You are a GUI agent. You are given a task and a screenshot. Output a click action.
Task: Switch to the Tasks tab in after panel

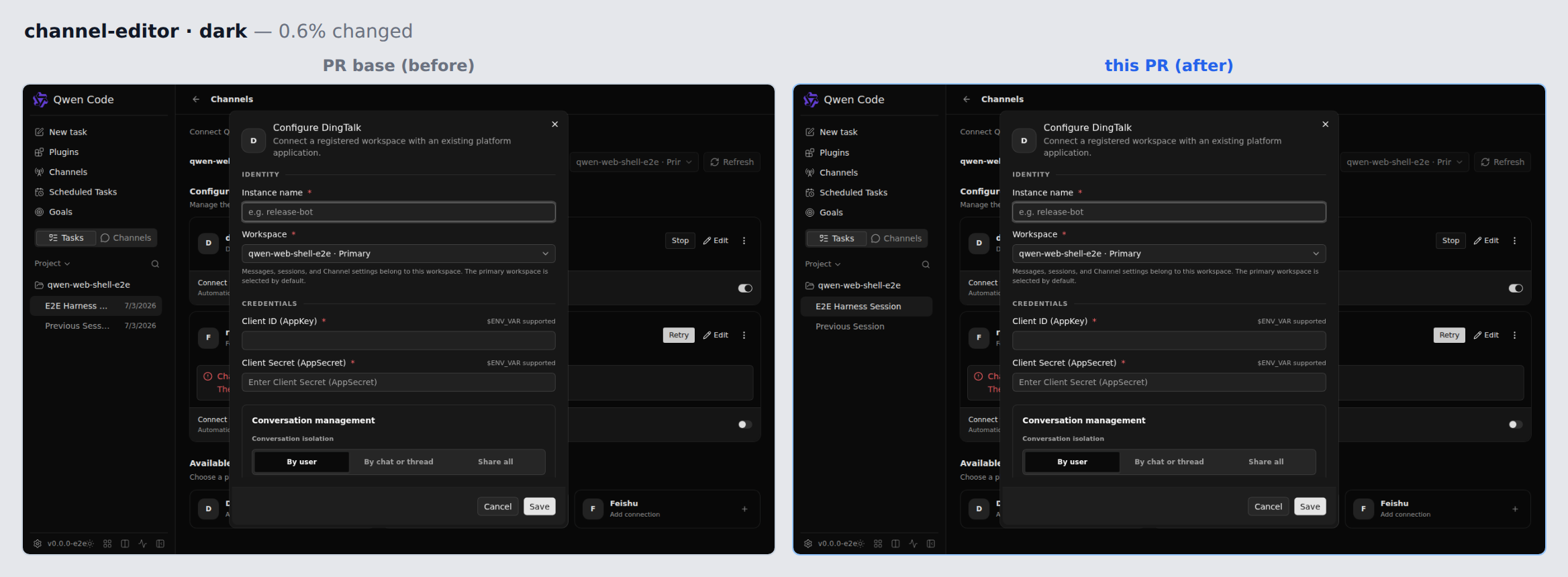836,239
